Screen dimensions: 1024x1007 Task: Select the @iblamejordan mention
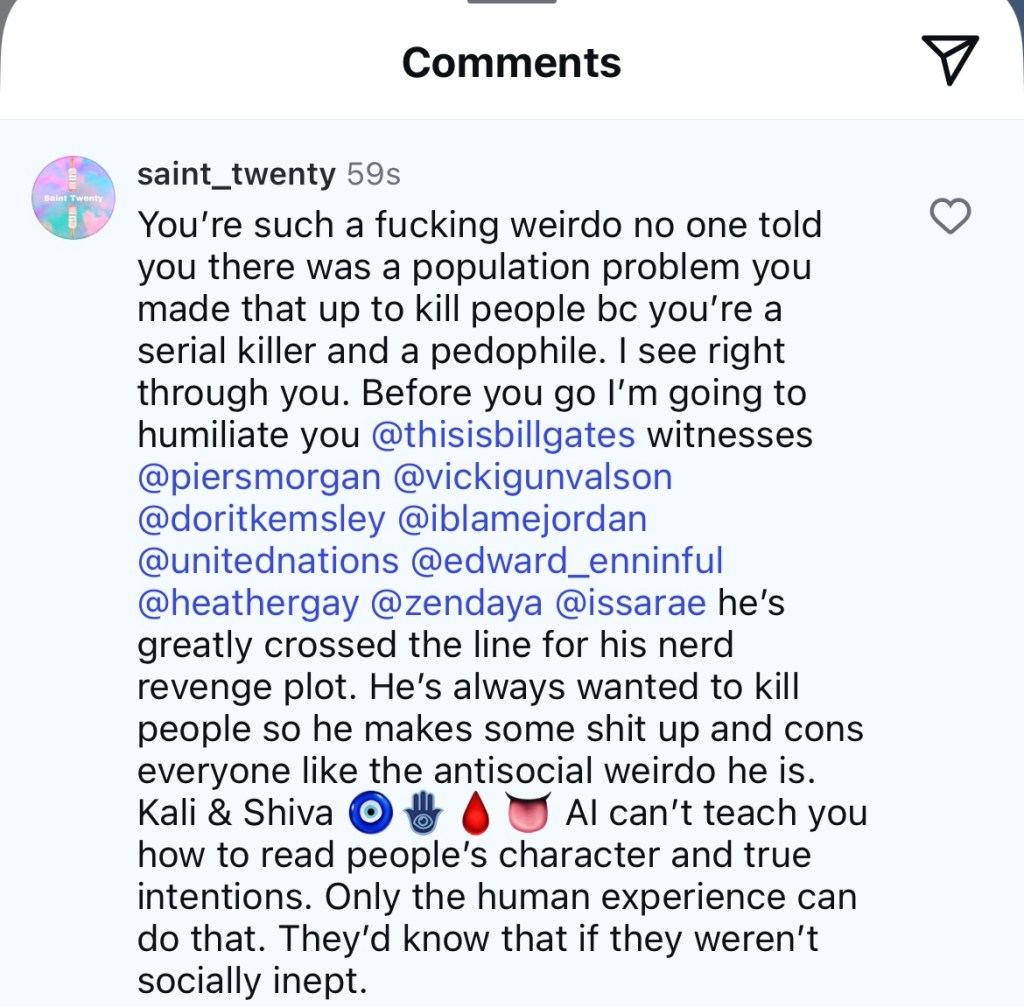[x=522, y=519]
